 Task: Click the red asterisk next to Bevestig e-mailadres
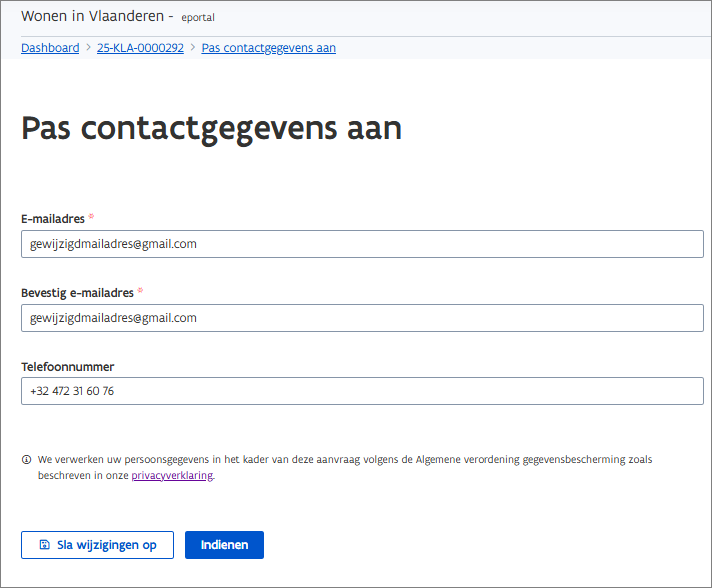click(141, 292)
